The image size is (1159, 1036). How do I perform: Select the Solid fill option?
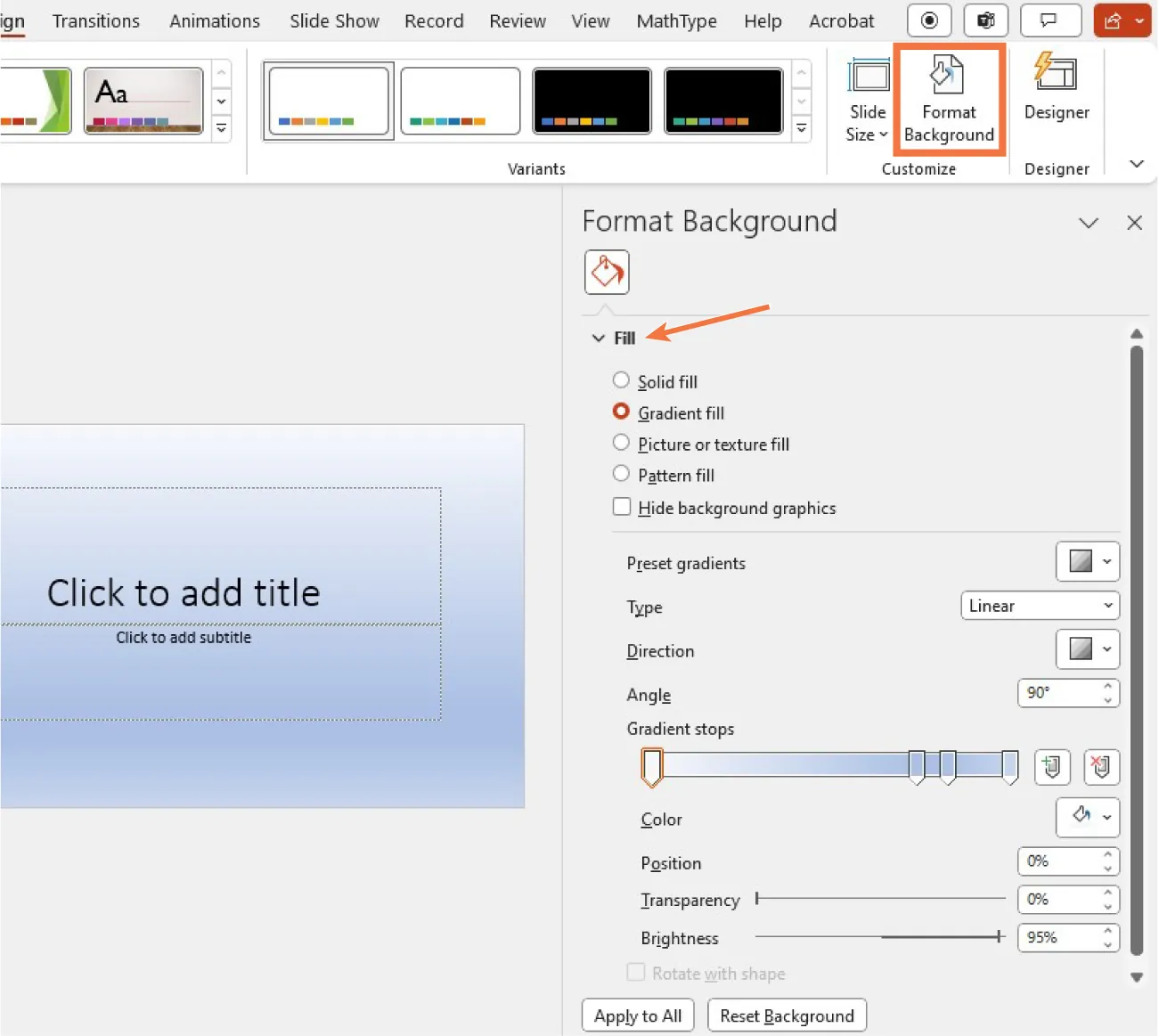(x=621, y=380)
